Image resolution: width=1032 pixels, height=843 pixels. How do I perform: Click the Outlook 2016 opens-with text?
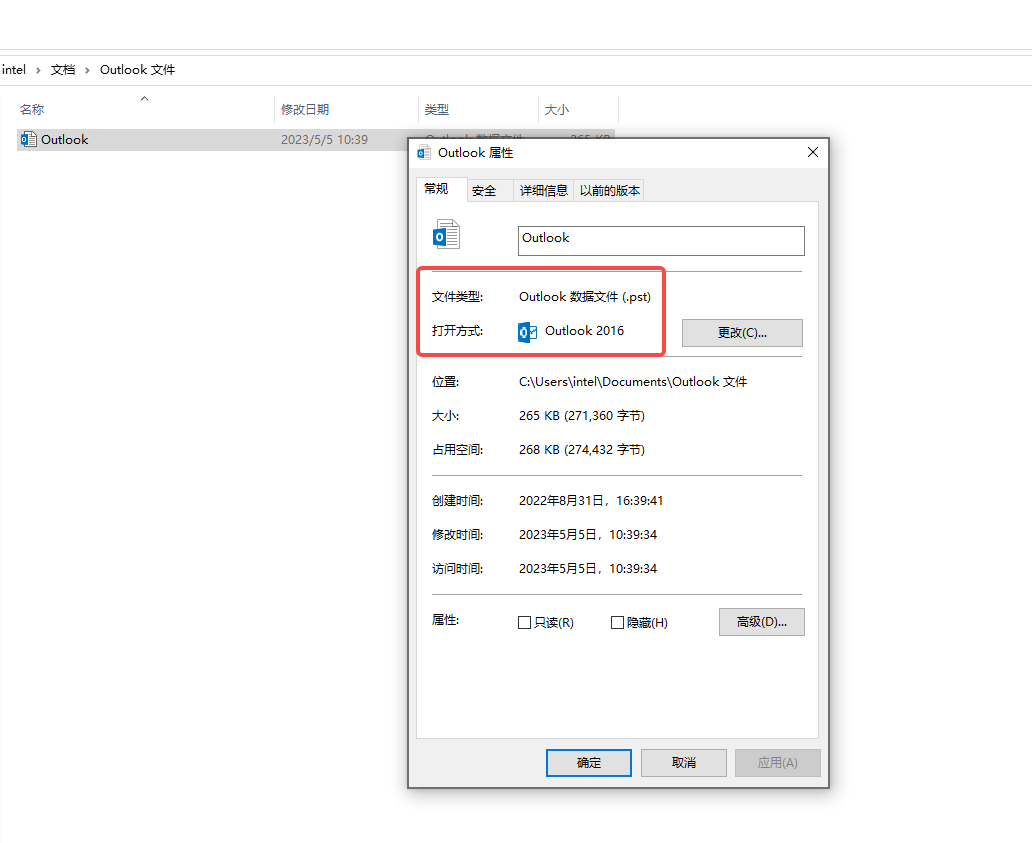[x=584, y=331]
